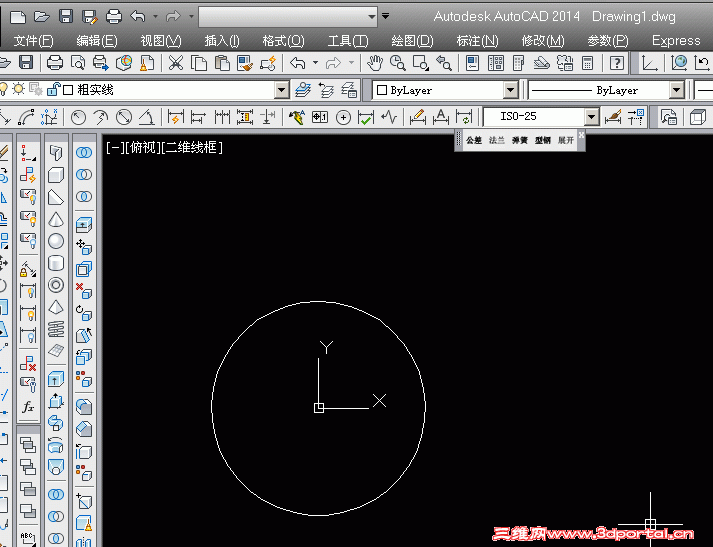The image size is (713, 547).
Task: Toggle layer on/off lightbulb icon
Action: (x=4, y=89)
